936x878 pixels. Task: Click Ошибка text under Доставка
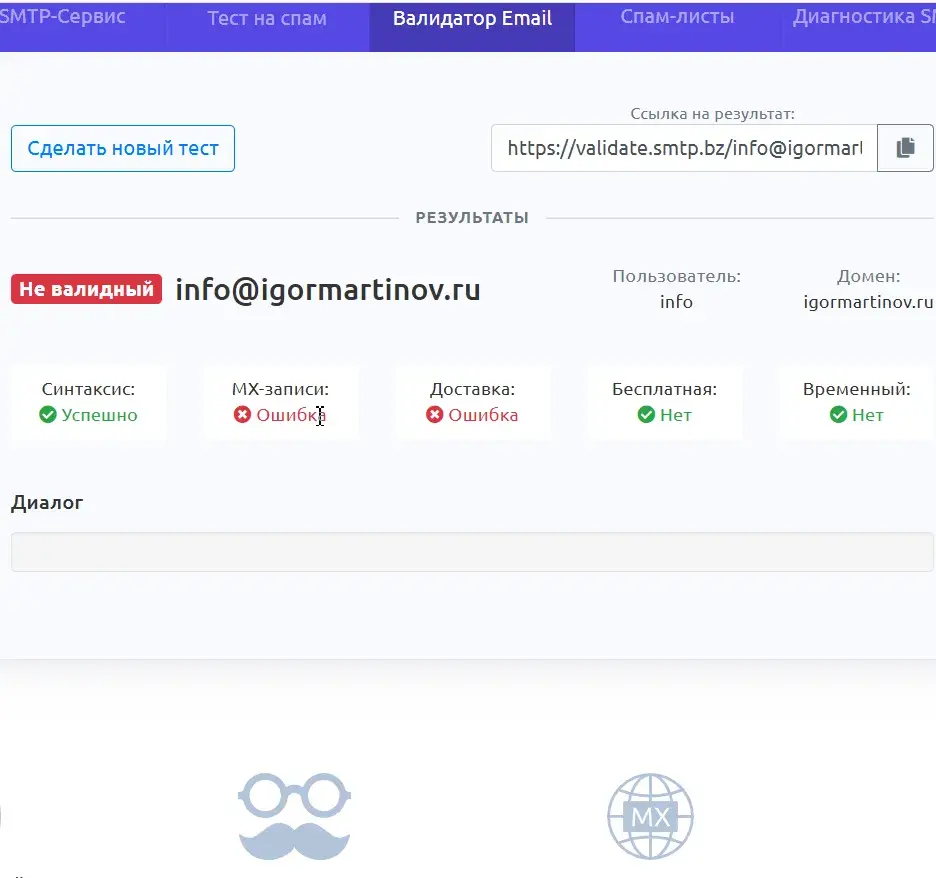(x=483, y=415)
